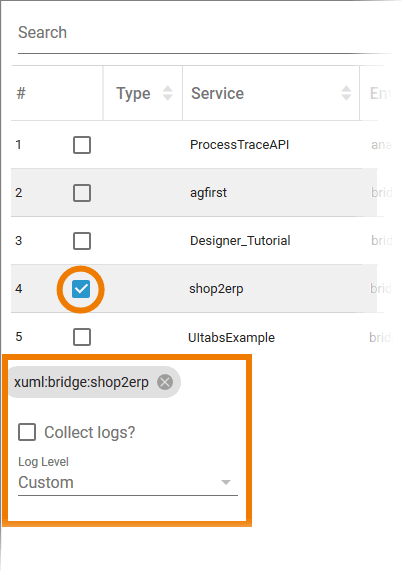Image resolution: width=404 pixels, height=575 pixels.
Task: Click the Service column header
Action: pos(217,94)
